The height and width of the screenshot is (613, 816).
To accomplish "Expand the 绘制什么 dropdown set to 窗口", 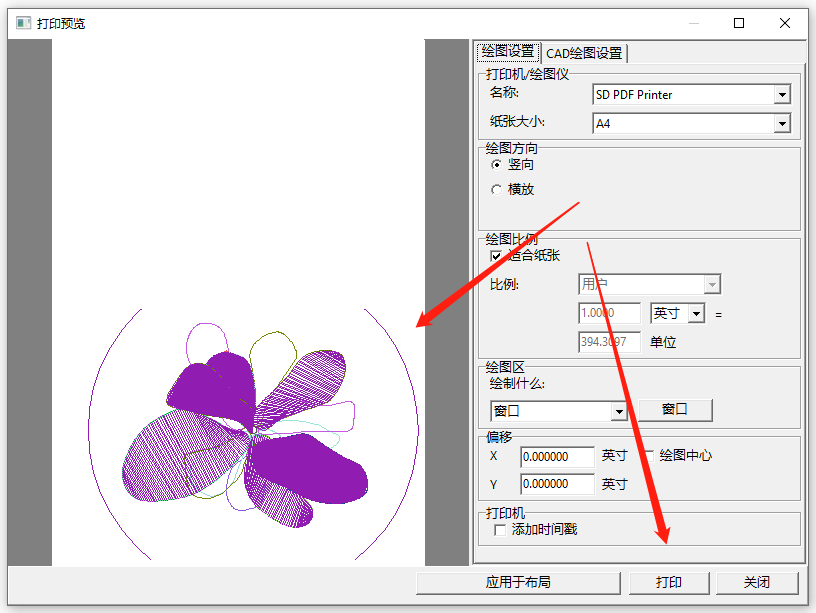I will (x=618, y=412).
